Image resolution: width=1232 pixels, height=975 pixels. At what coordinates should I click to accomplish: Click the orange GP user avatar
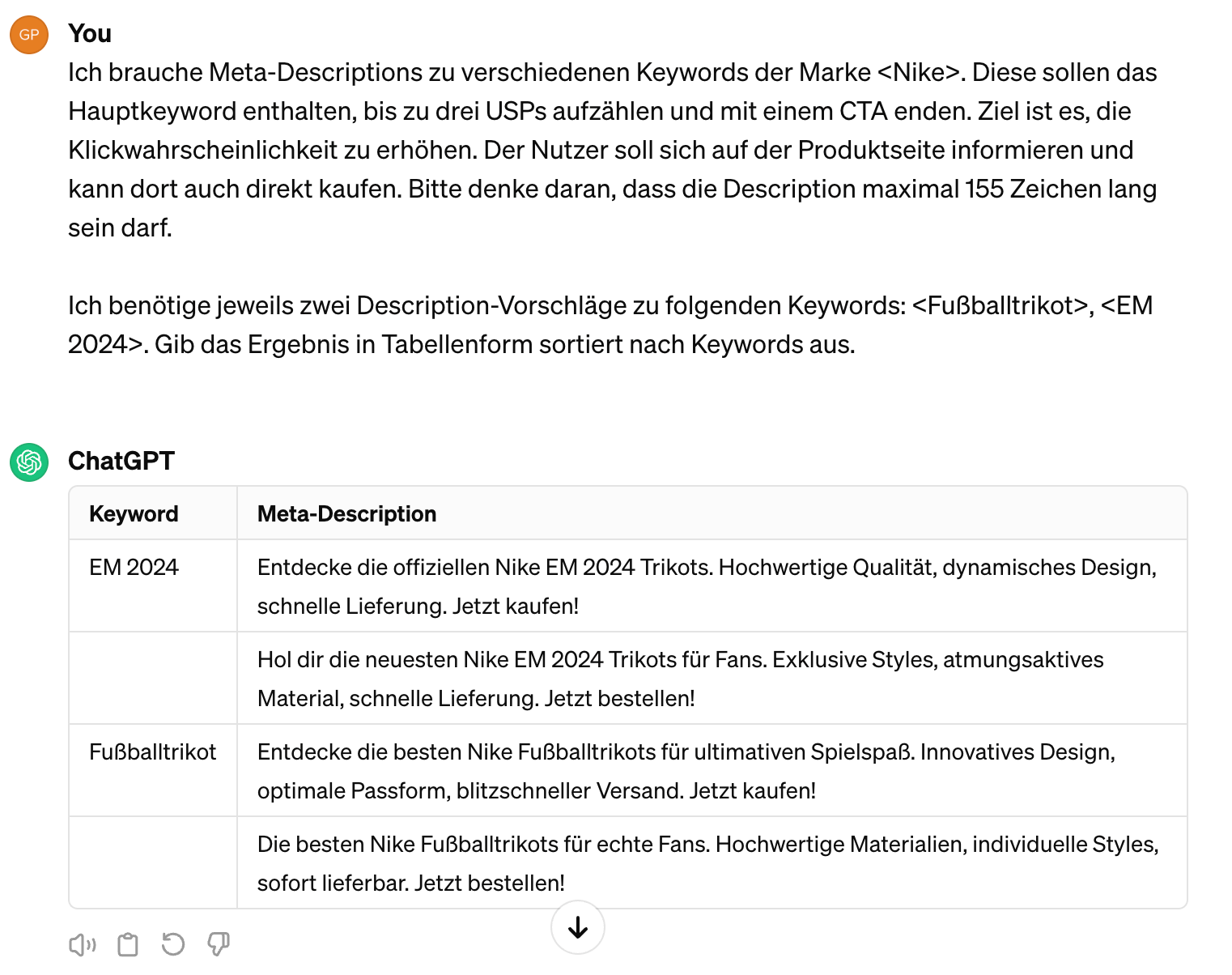[29, 35]
